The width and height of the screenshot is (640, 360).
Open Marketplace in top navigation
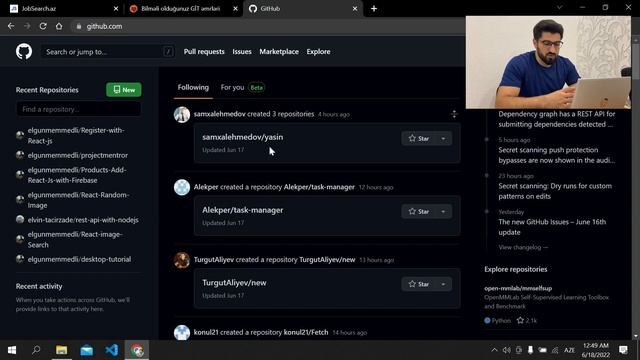279,52
